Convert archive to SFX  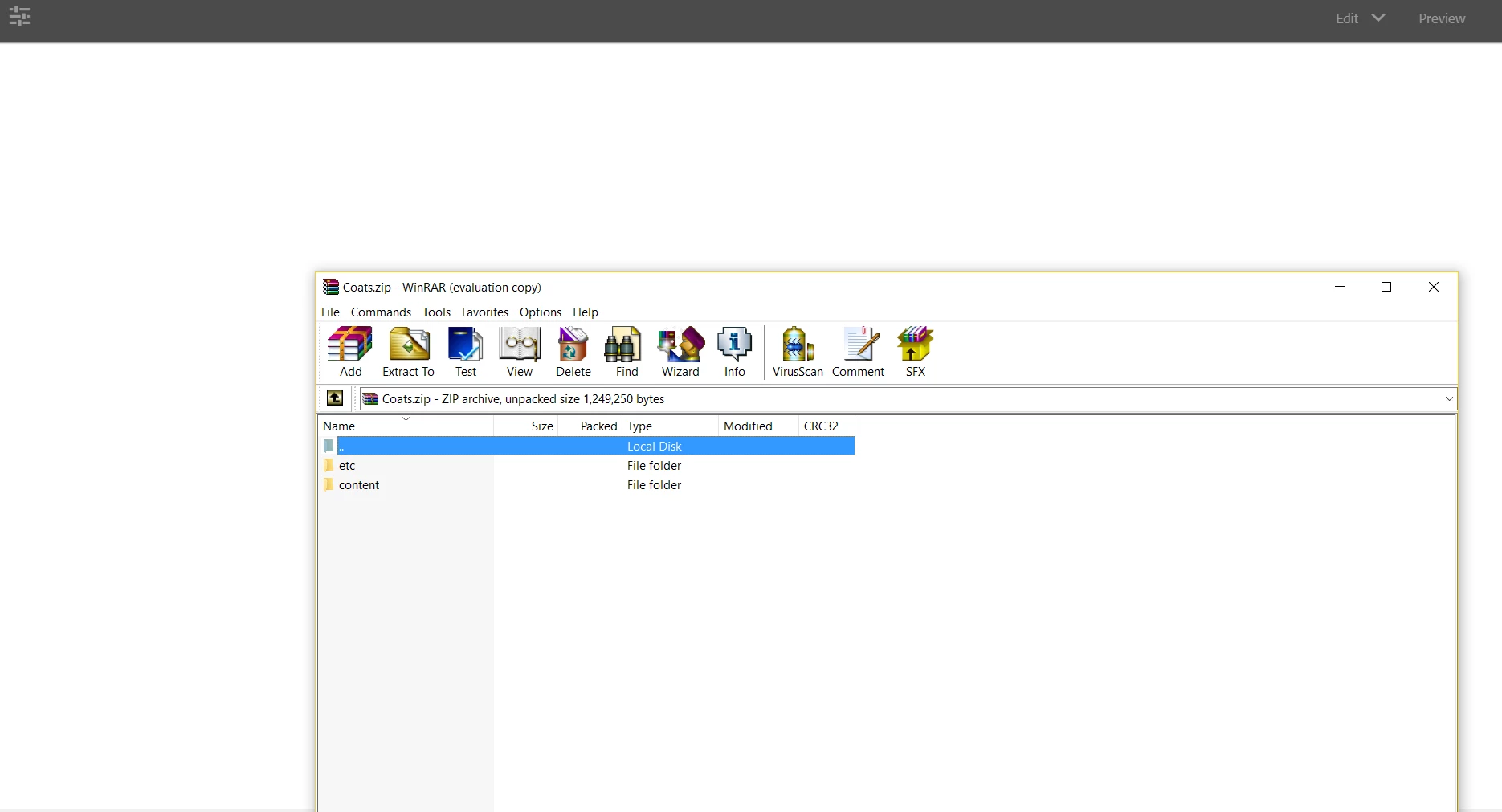(916, 351)
